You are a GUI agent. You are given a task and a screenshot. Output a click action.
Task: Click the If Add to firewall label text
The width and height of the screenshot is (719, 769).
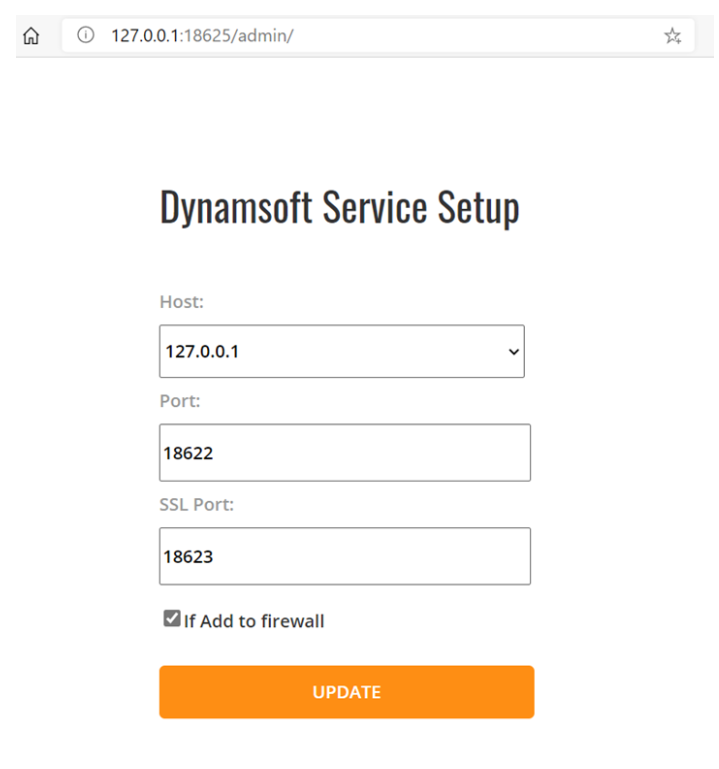(254, 621)
